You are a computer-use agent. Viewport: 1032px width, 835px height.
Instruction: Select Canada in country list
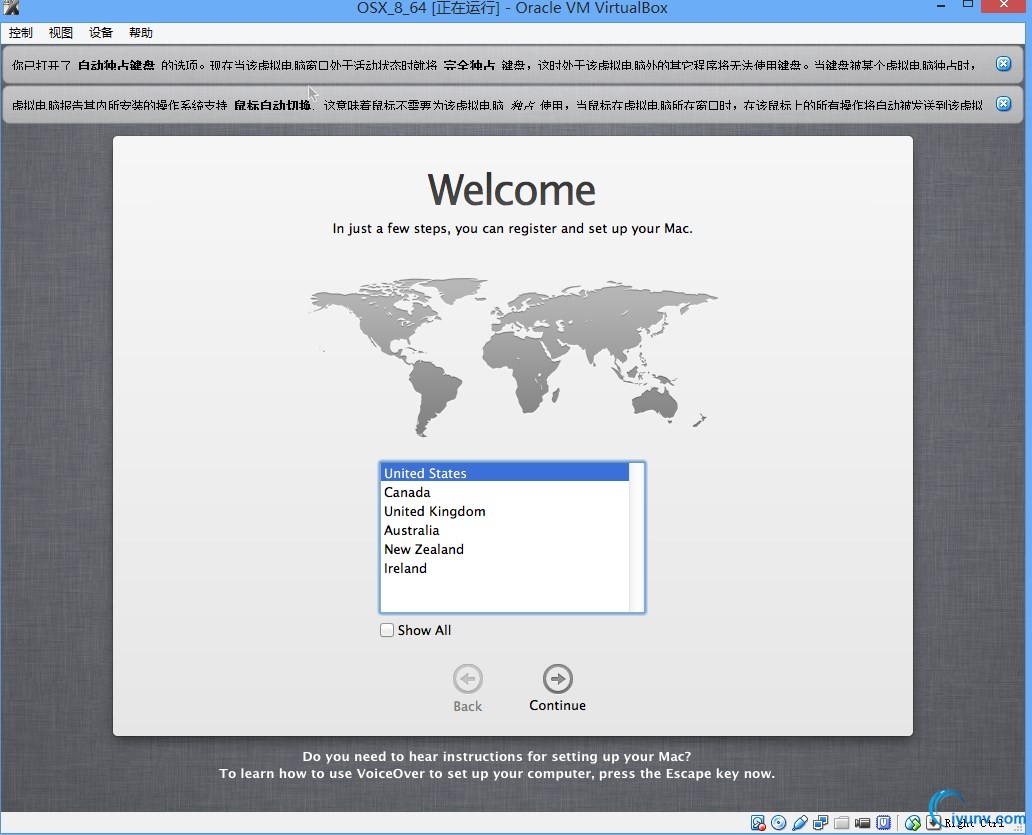coord(505,492)
